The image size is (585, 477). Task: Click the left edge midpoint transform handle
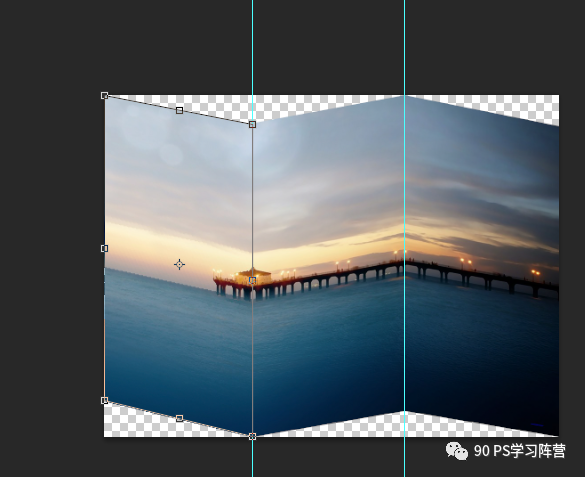104,248
